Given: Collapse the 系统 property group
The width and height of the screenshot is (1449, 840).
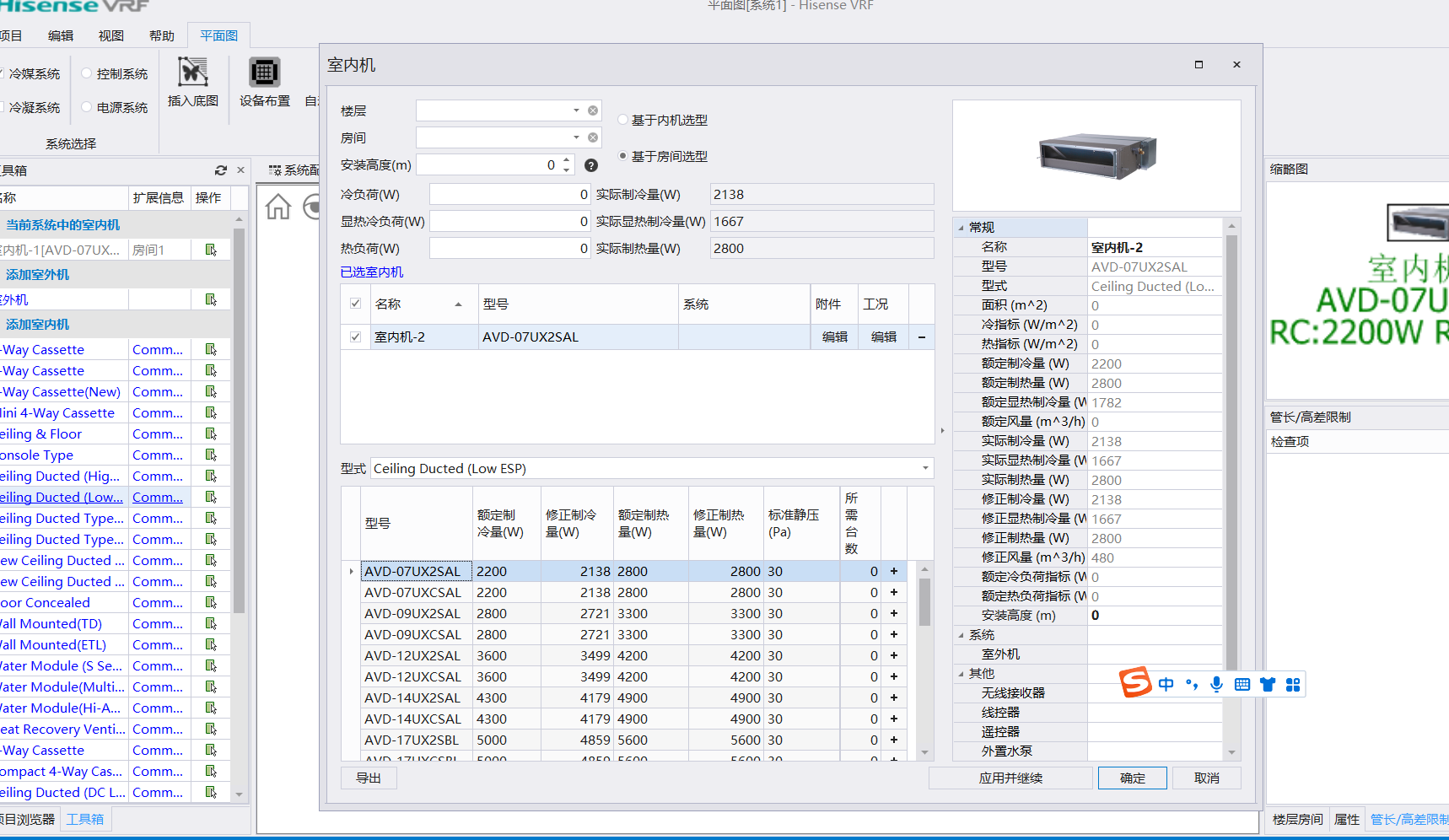Looking at the screenshot, I should (961, 635).
